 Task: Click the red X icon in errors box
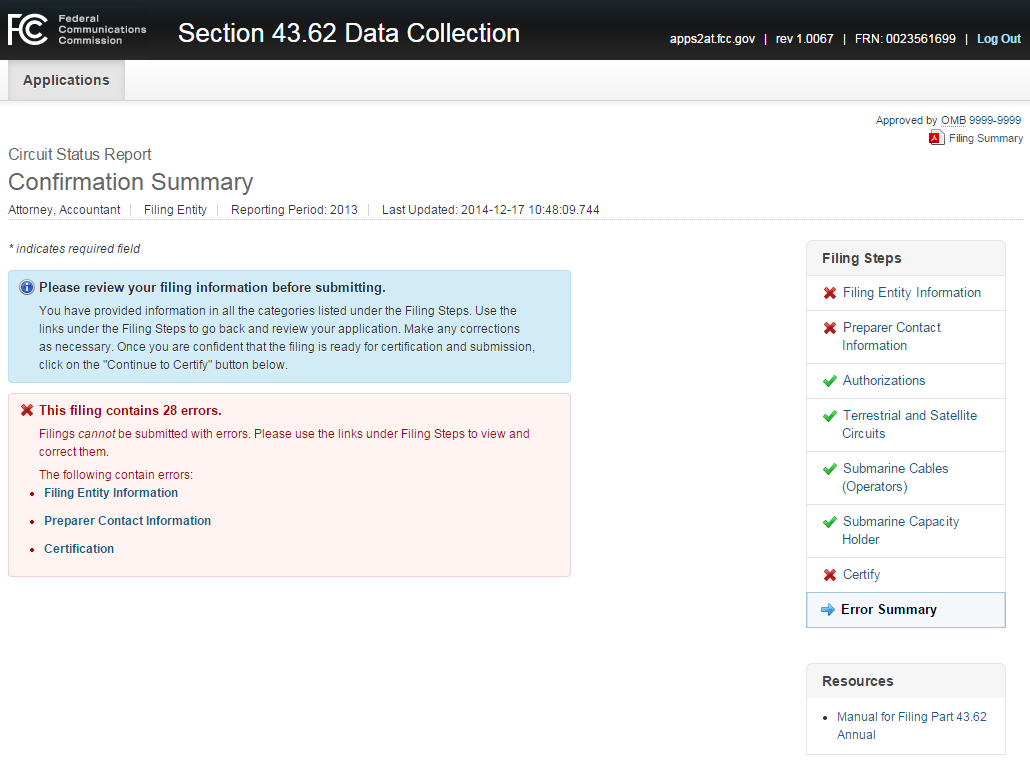(x=27, y=411)
